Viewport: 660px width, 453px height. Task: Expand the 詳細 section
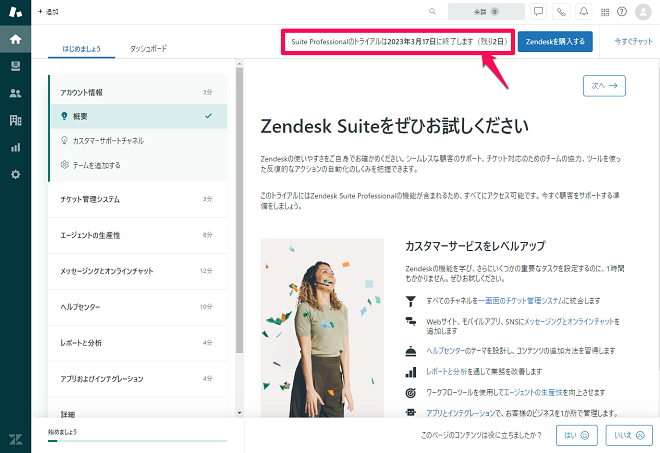click(x=138, y=409)
